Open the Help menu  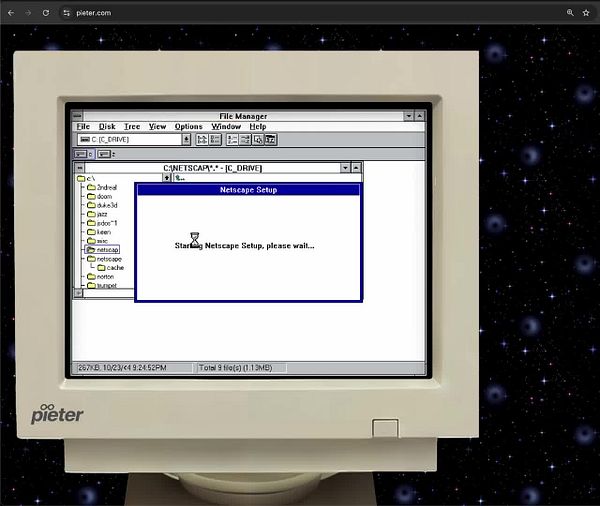258,126
